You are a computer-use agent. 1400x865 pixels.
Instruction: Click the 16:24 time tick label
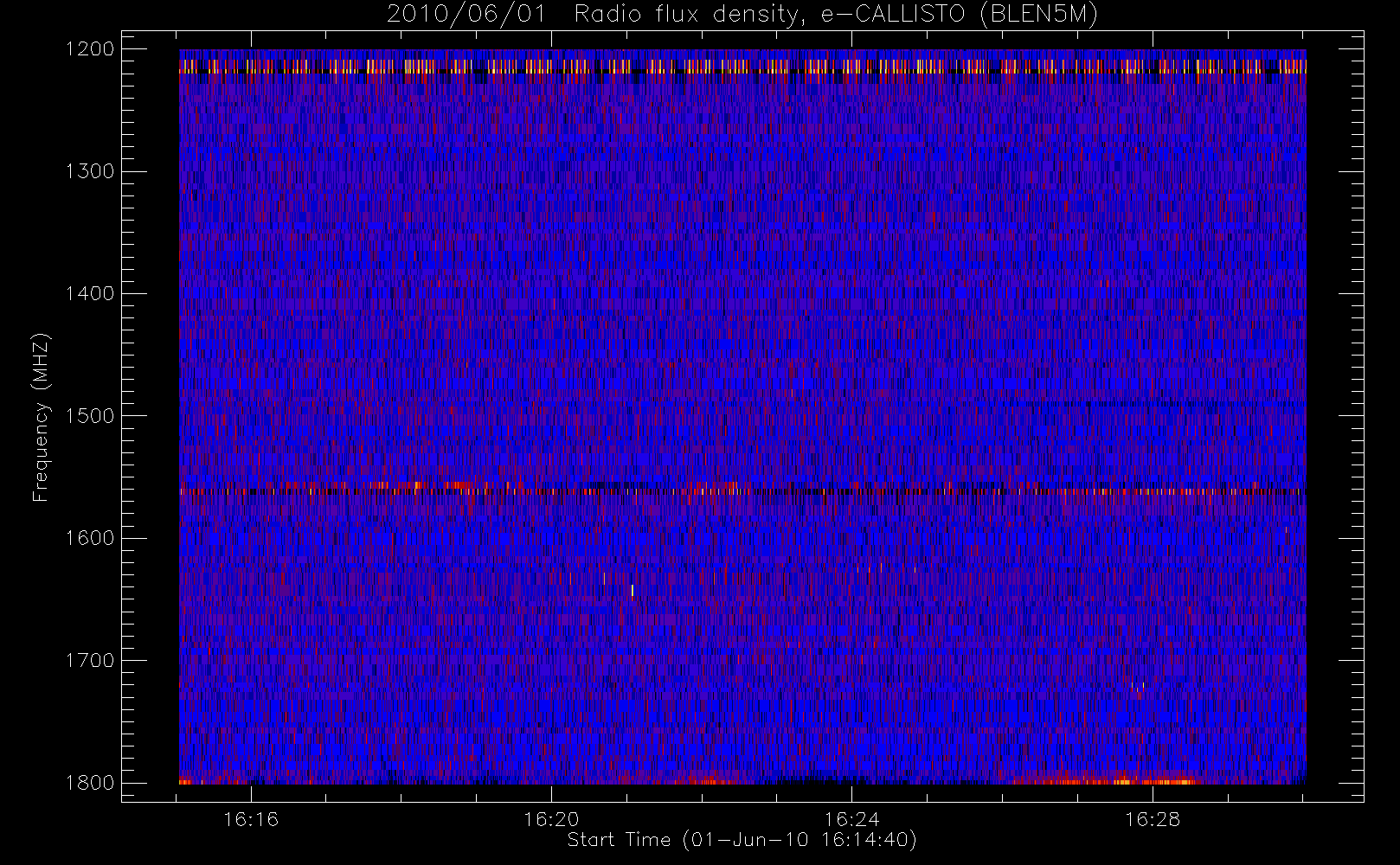[x=851, y=819]
